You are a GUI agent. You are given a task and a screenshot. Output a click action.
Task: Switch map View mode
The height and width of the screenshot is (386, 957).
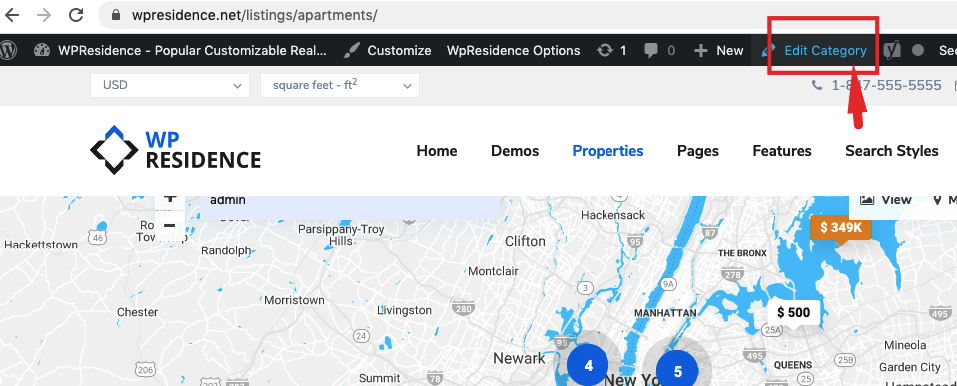click(886, 200)
